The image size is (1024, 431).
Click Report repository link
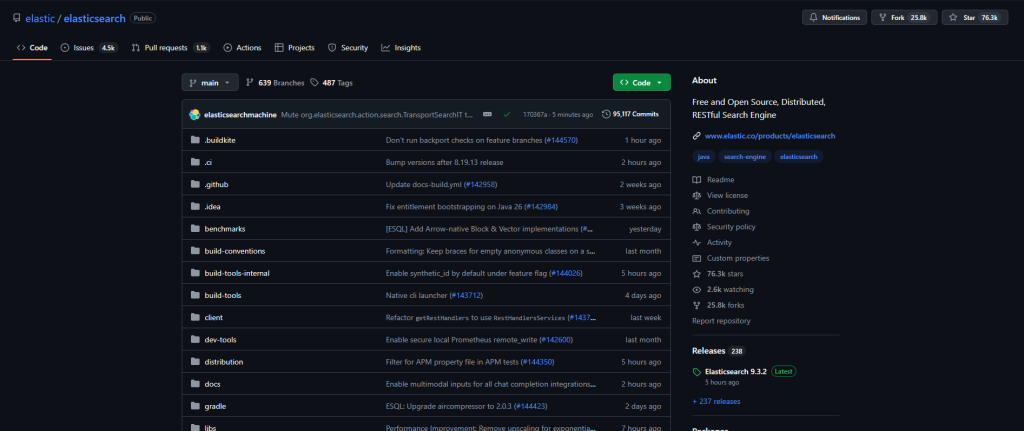pos(721,321)
